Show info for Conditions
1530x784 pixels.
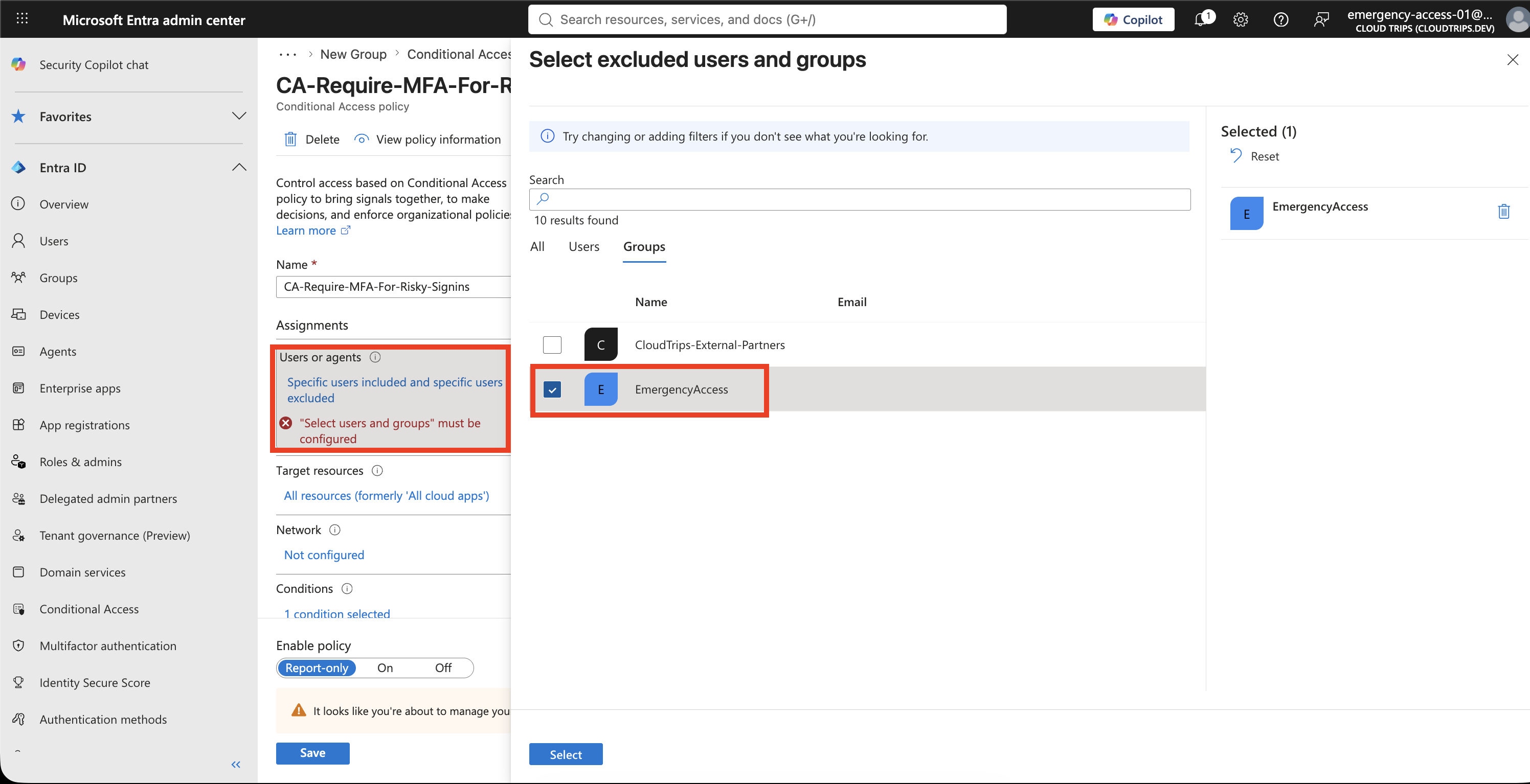[x=347, y=588]
